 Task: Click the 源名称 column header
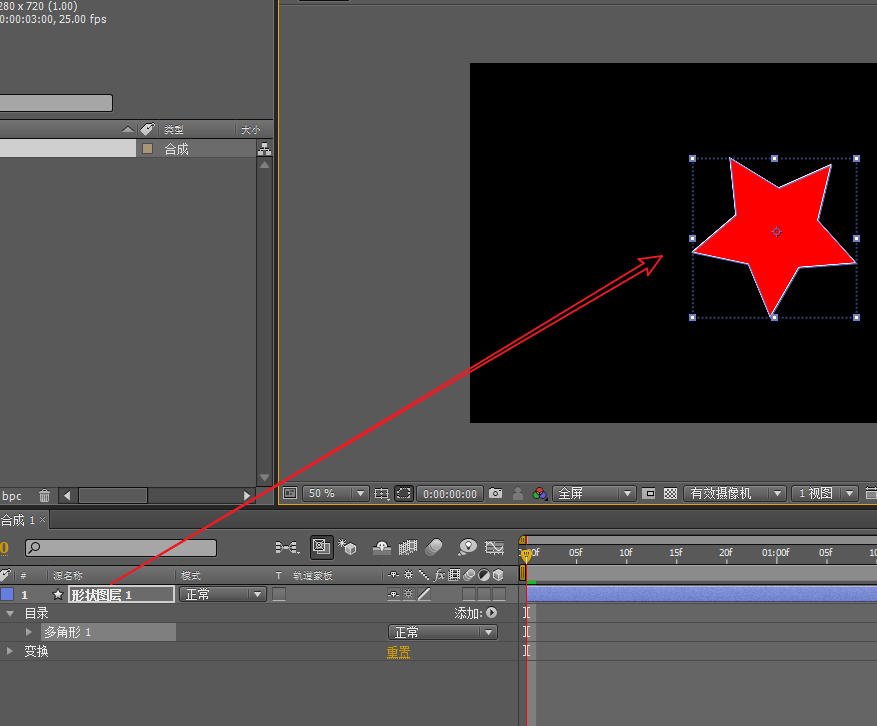pos(68,575)
